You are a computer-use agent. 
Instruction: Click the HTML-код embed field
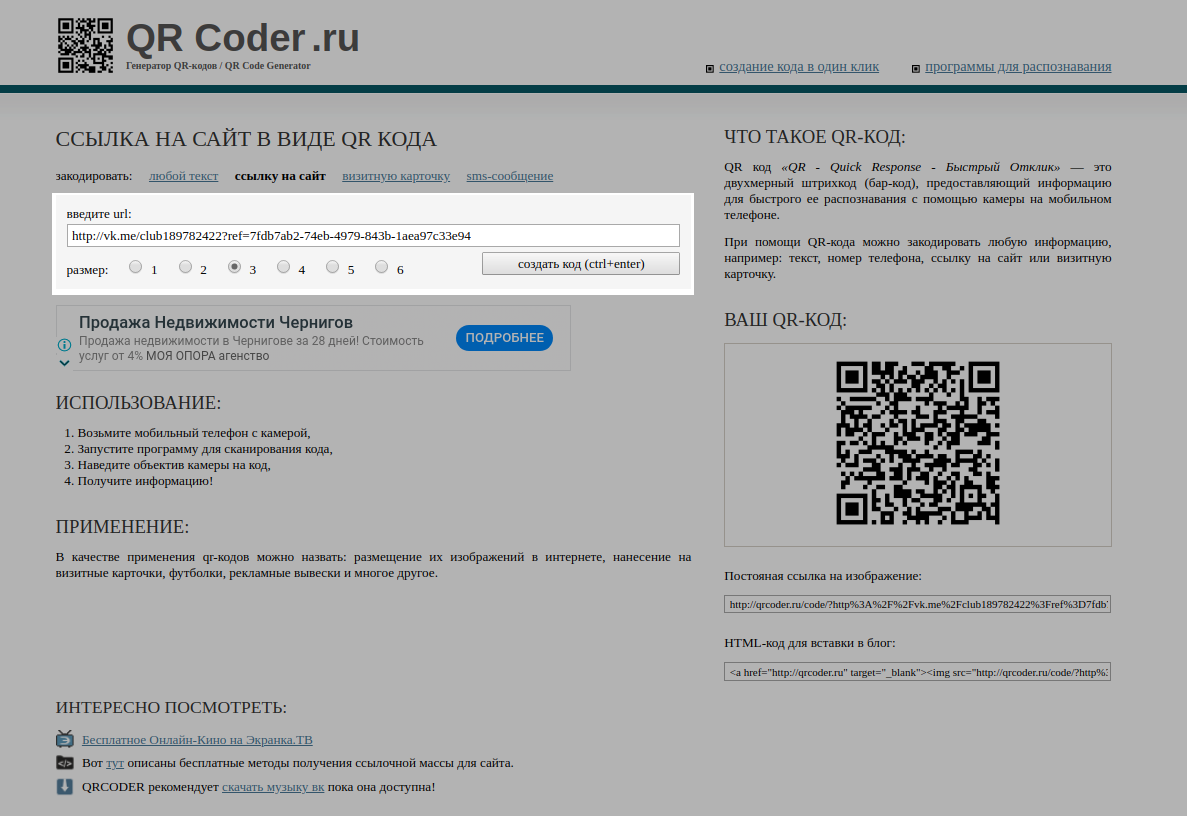(x=918, y=672)
